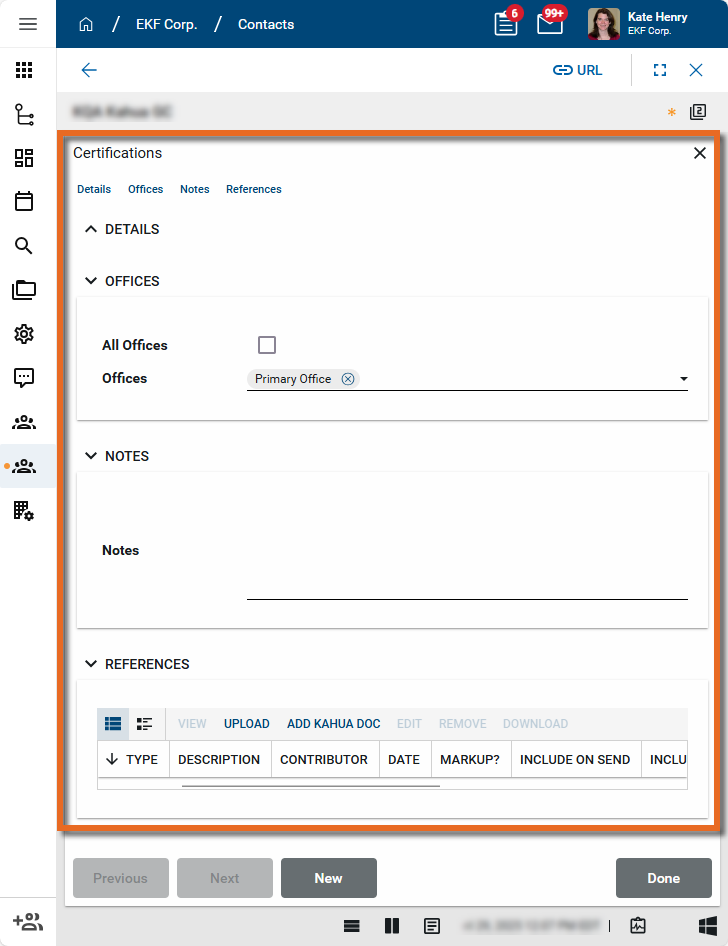The width and height of the screenshot is (728, 946).
Task: Switch references to detailed list view
Action: pyautogui.click(x=144, y=723)
